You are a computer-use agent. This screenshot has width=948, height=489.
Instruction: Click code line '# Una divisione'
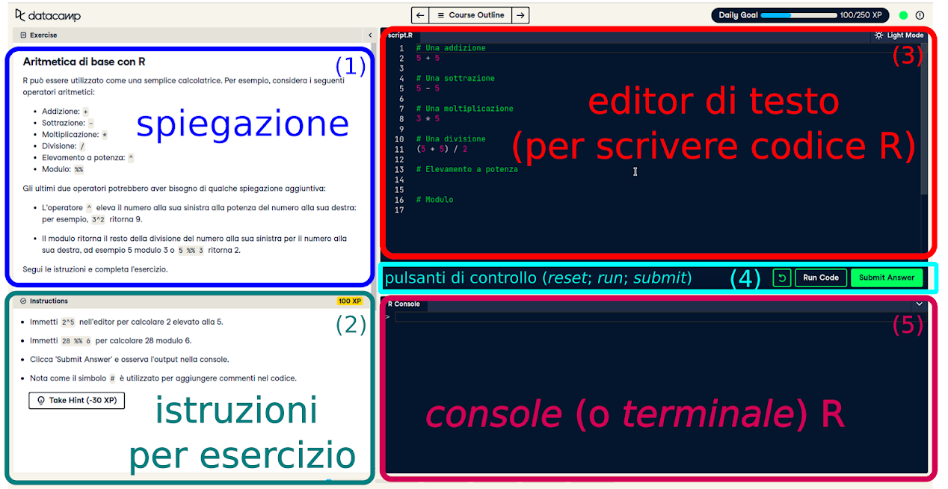point(450,138)
